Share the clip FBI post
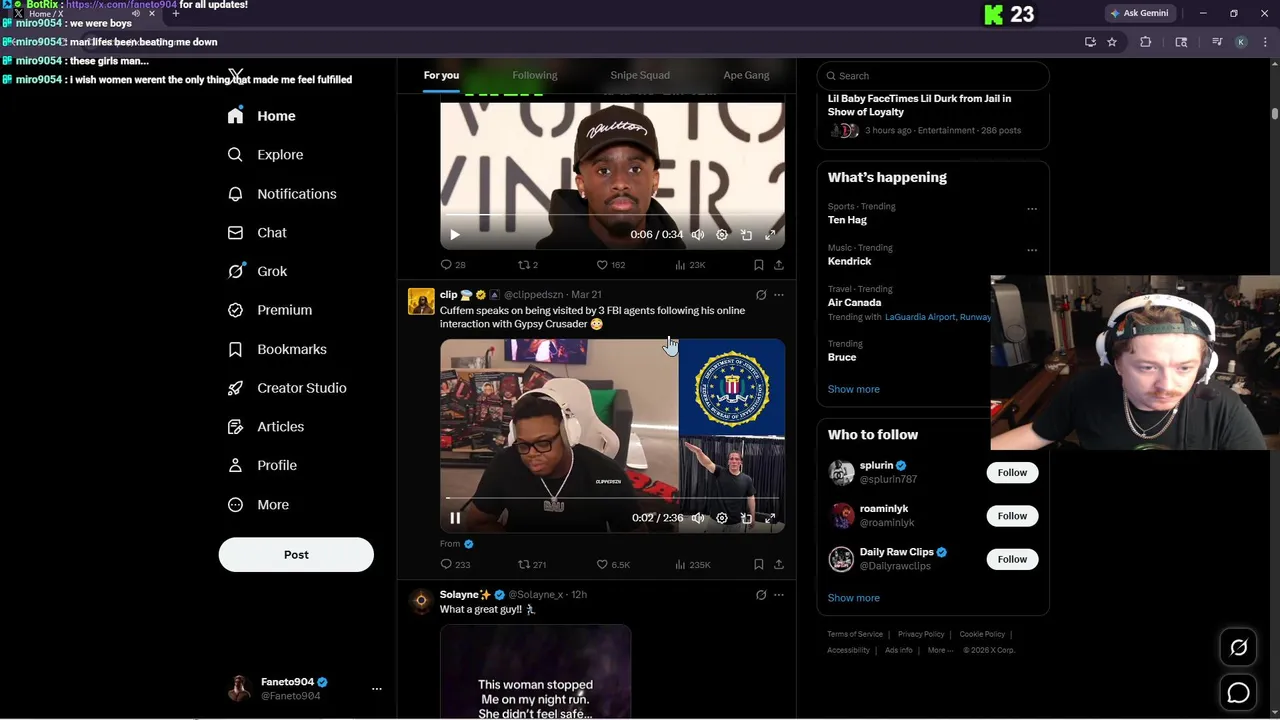The height and width of the screenshot is (720, 1280). pos(778,564)
